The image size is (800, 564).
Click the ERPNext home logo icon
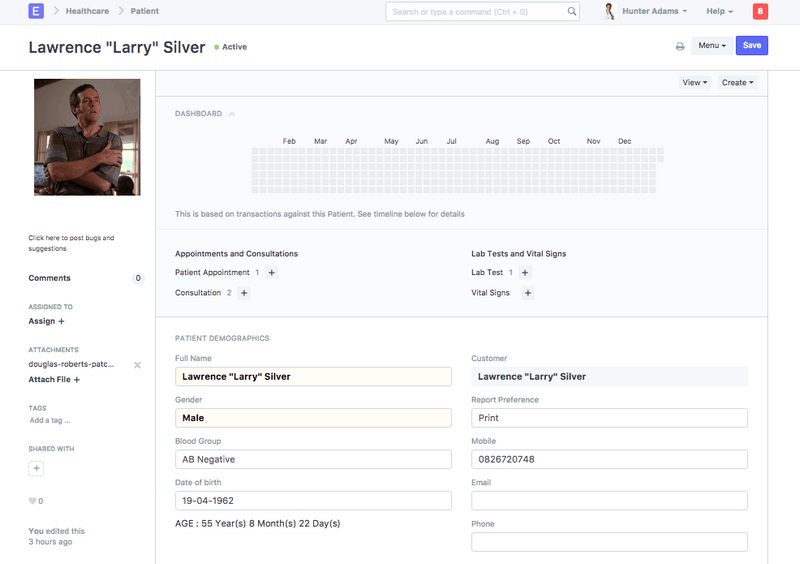point(37,11)
